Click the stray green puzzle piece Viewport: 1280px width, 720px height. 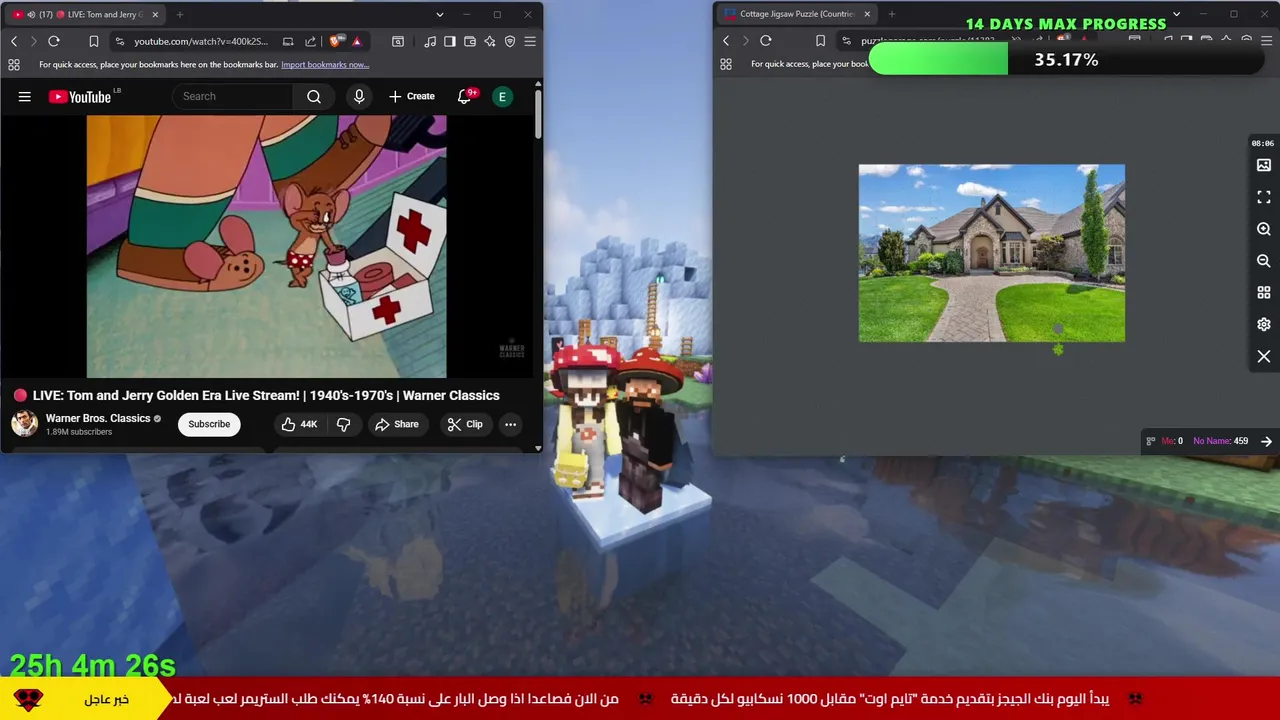[1058, 349]
